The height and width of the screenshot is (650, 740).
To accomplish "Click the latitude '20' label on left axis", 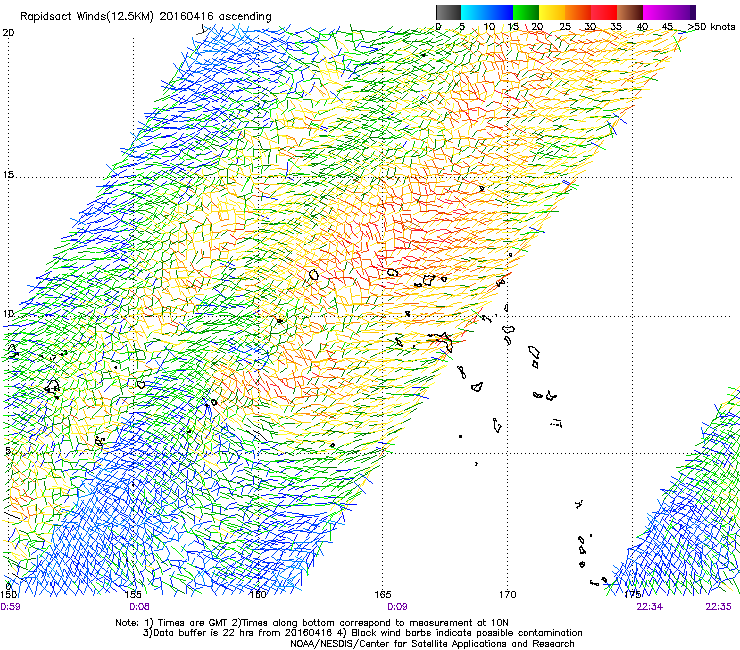I will 8,33.
